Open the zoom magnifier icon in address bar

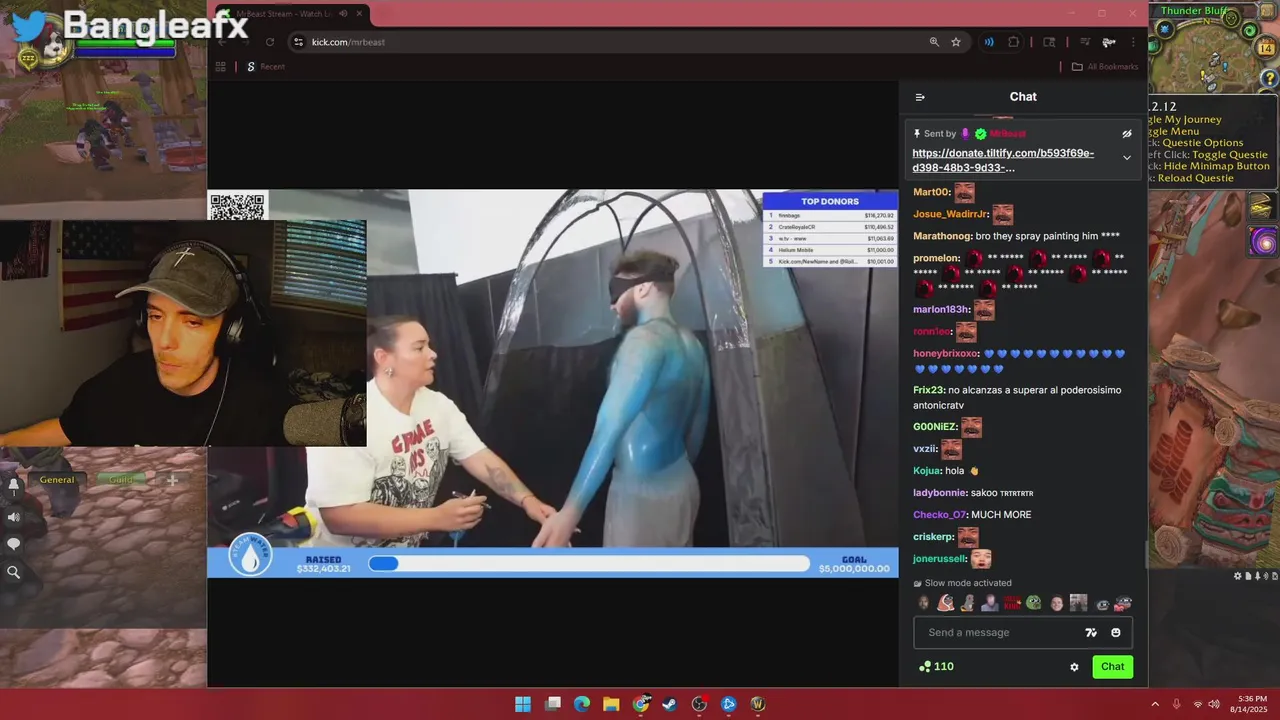click(934, 42)
